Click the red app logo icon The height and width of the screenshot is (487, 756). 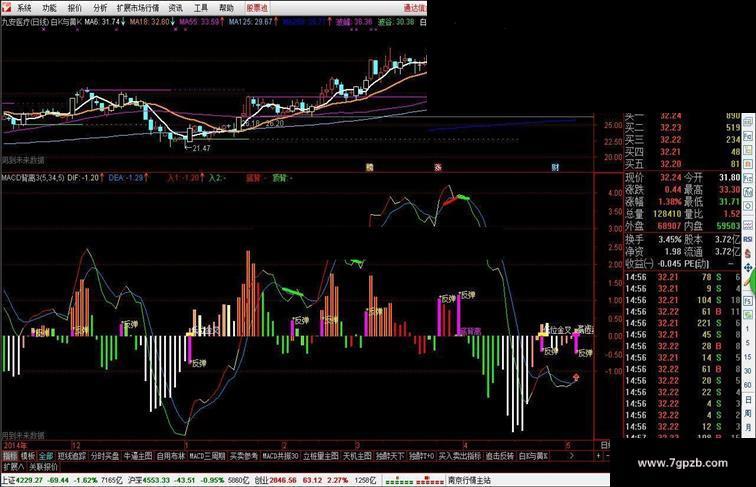6,7
